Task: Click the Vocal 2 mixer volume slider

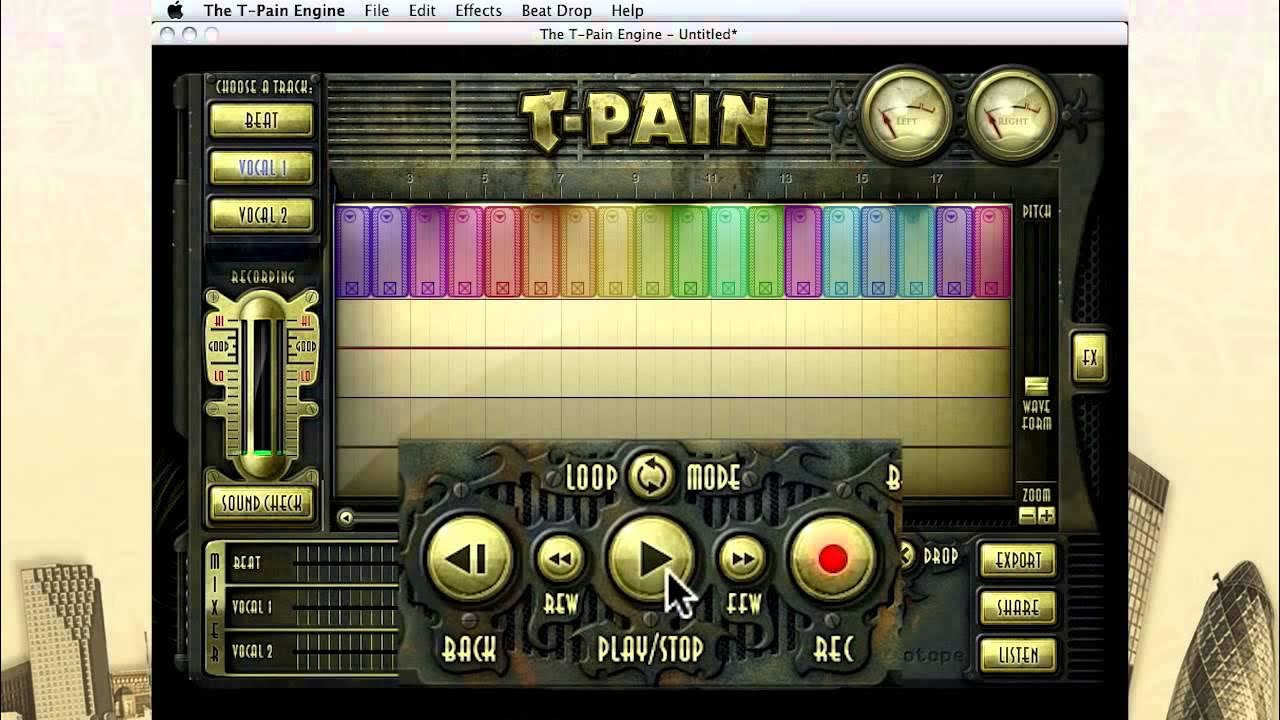Action: (x=346, y=651)
